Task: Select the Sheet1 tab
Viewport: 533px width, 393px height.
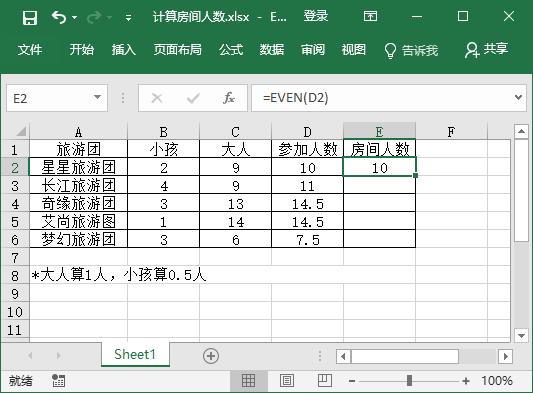Action: pyautogui.click(x=135, y=355)
